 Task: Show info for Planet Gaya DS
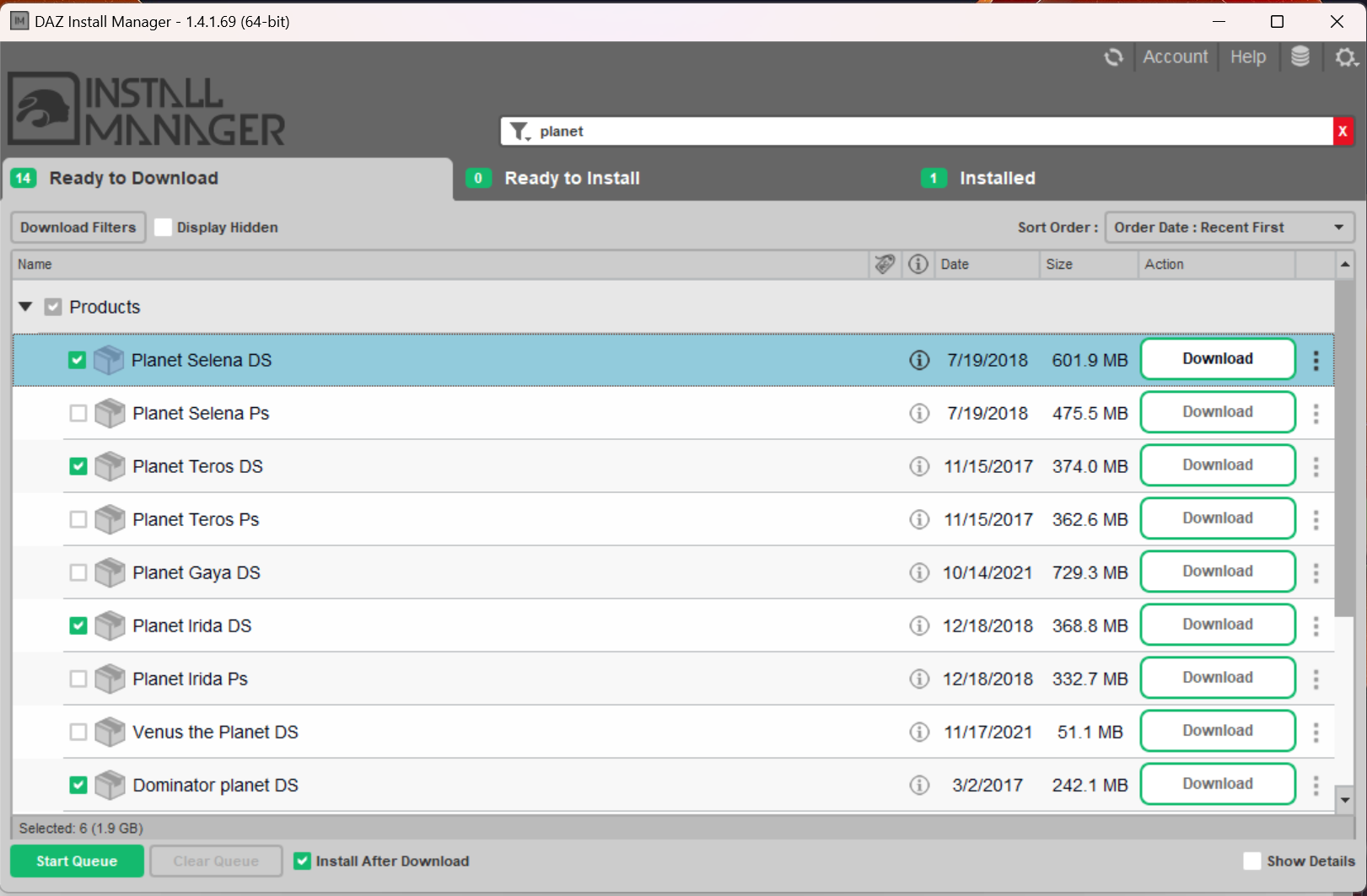pyautogui.click(x=919, y=572)
